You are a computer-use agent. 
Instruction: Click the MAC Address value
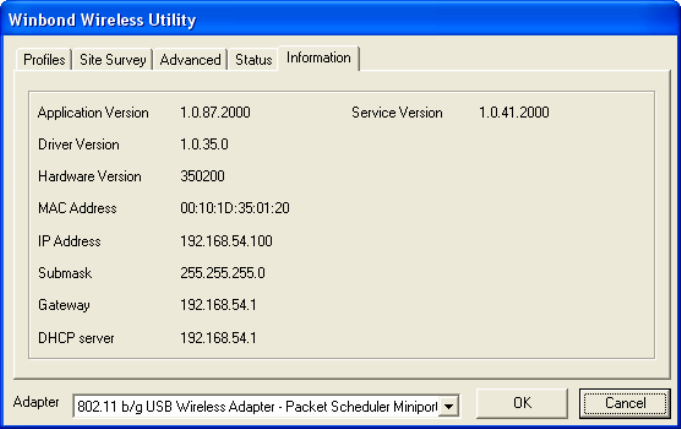pyautogui.click(x=235, y=209)
